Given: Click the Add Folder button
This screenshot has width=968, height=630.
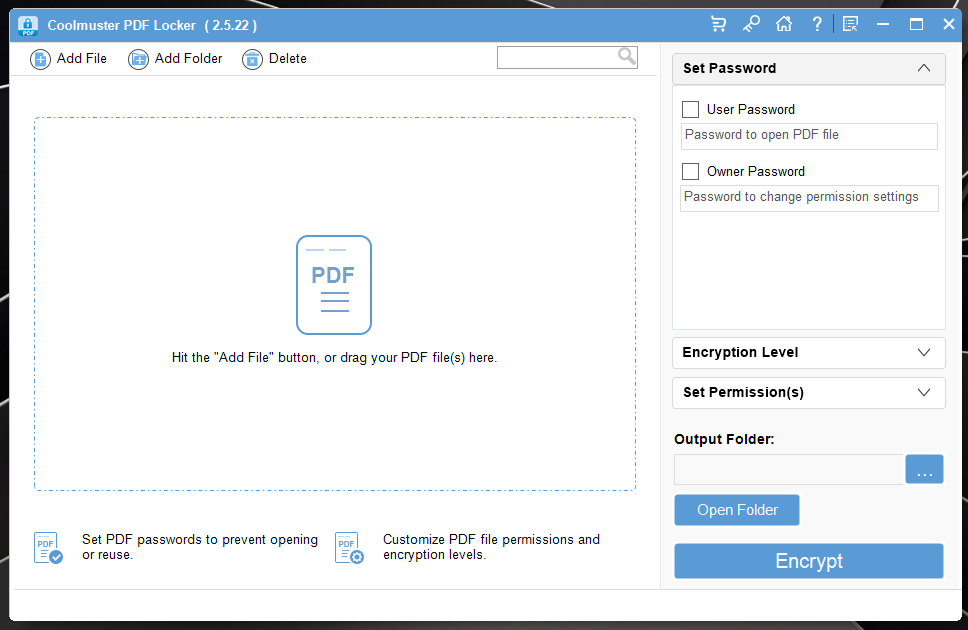Looking at the screenshot, I should pos(175,59).
